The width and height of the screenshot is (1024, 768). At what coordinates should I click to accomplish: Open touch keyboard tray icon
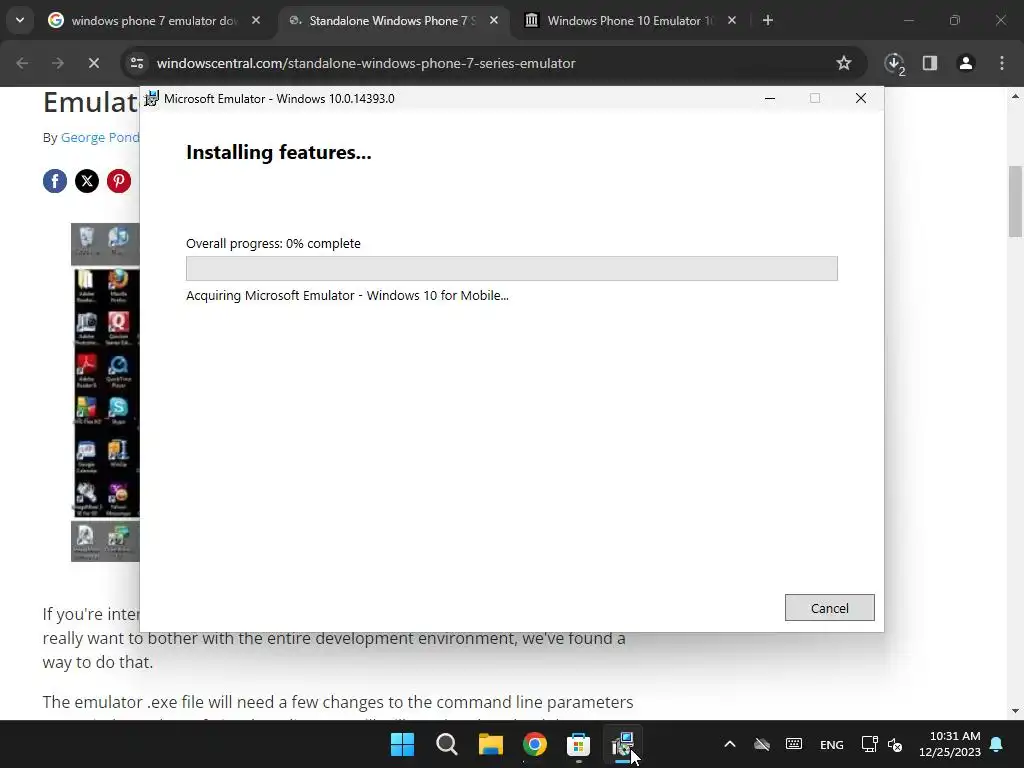coord(794,744)
